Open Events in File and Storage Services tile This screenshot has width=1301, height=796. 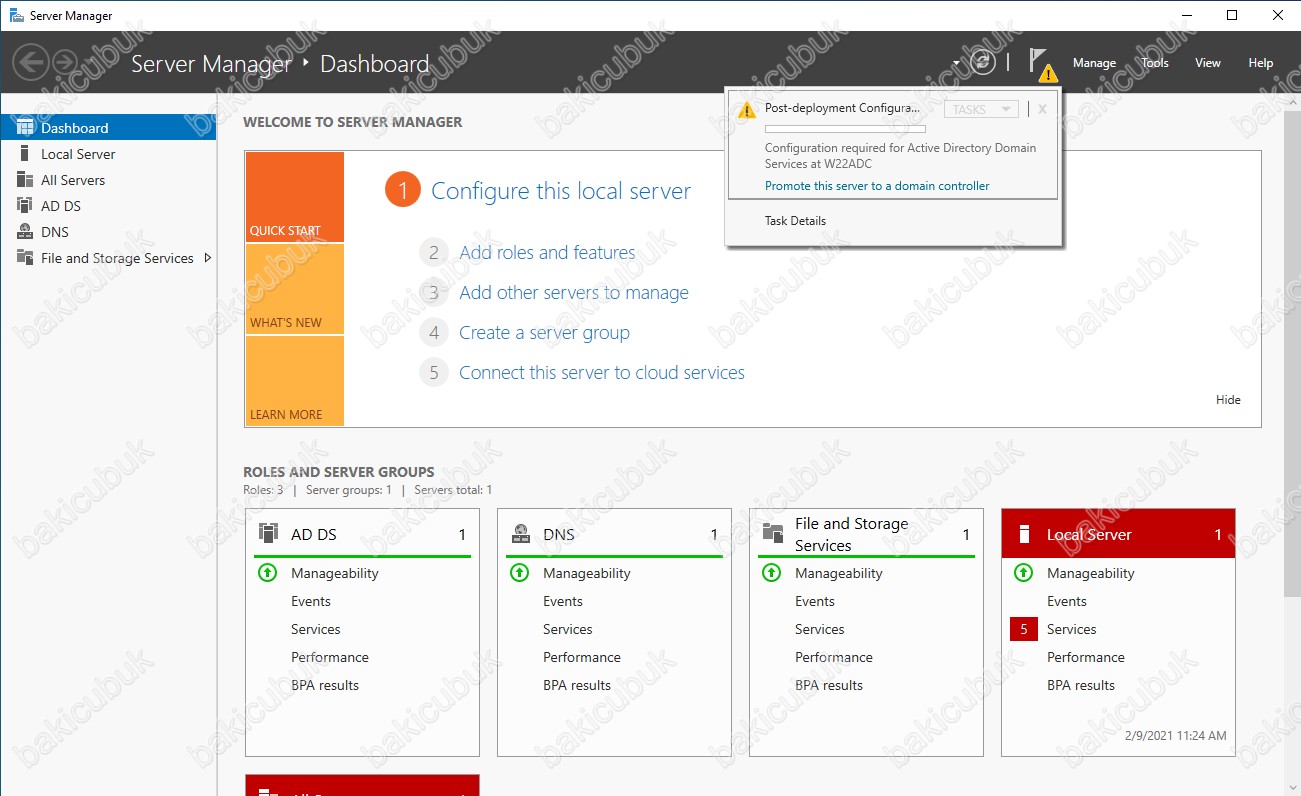815,601
